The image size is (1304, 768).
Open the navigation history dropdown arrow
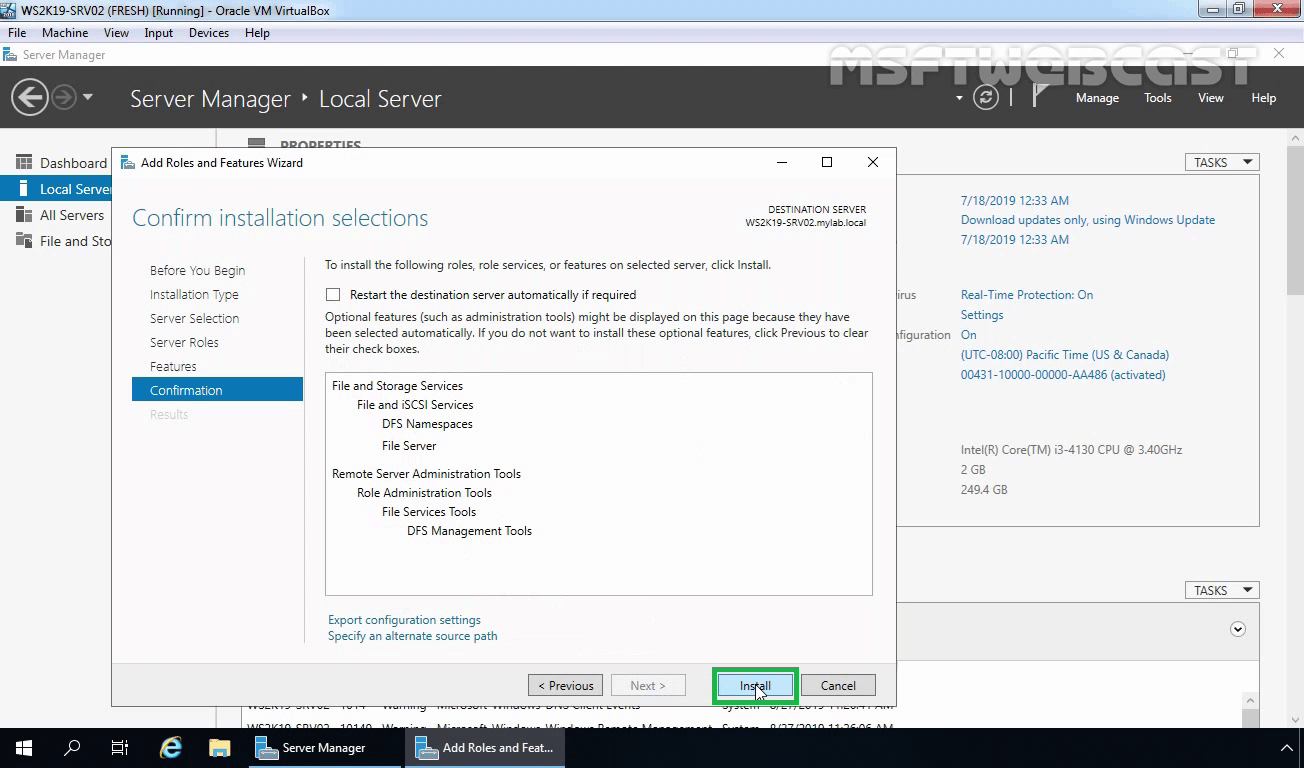(88, 97)
